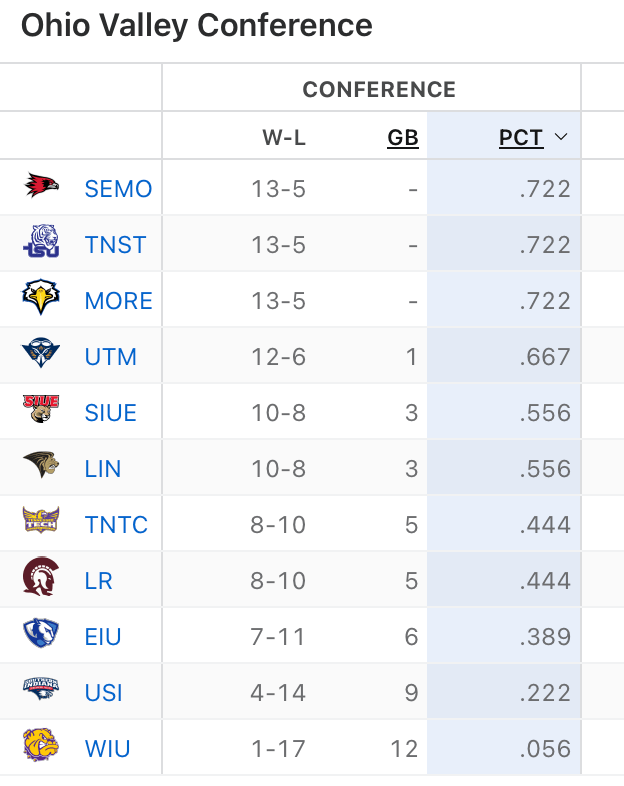Click the Southern Indiana logo
This screenshot has height=786, width=624.
click(41, 691)
